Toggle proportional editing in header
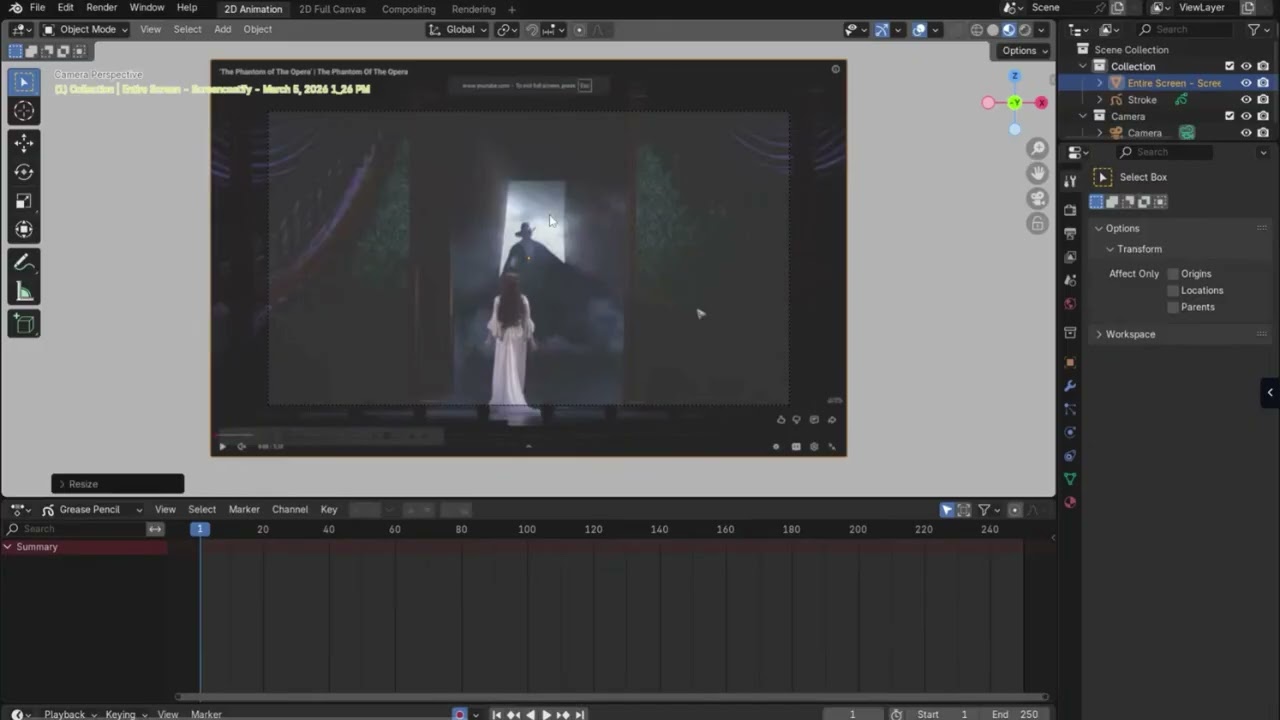This screenshot has width=1280, height=720. 579,30
